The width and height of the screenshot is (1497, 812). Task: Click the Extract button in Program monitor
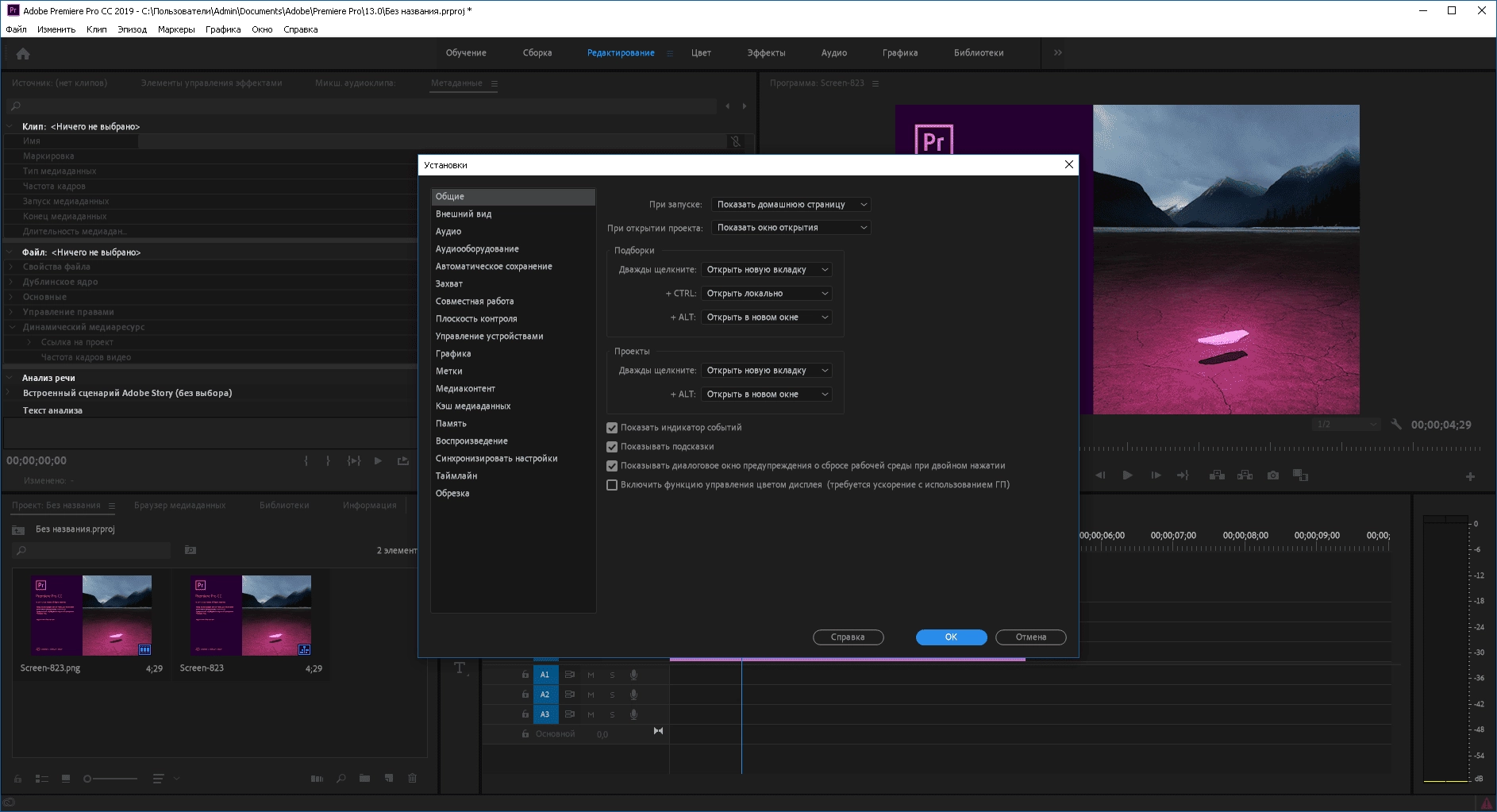tap(1245, 475)
